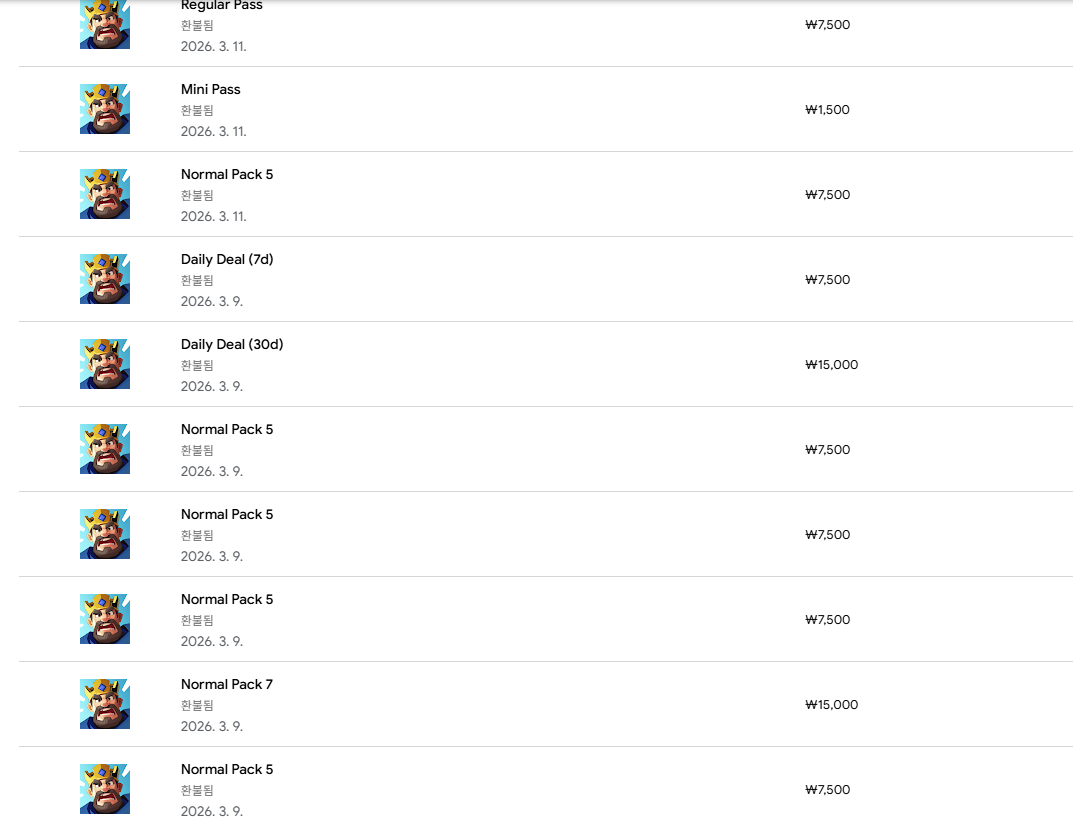Click icon of Normal Pack 5 dated 3. 11.

pos(105,194)
